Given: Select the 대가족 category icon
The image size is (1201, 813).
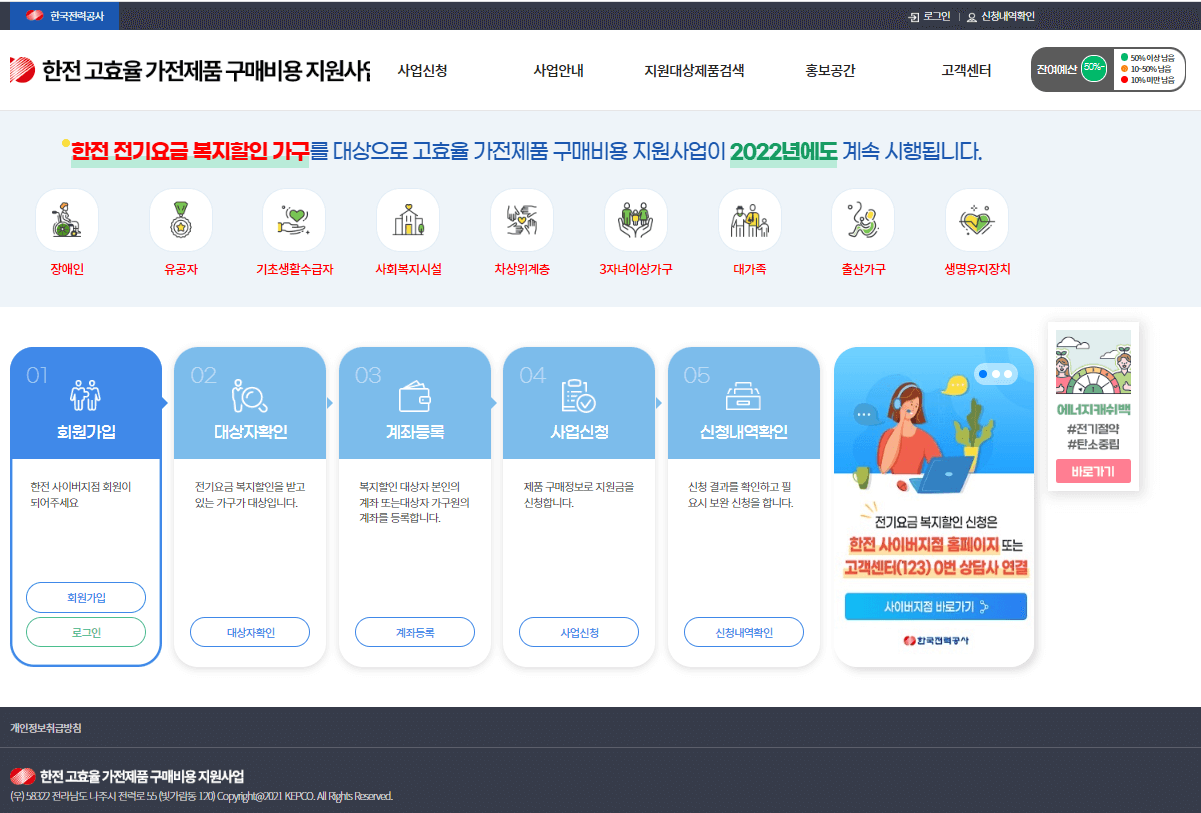Looking at the screenshot, I should pyautogui.click(x=750, y=219).
